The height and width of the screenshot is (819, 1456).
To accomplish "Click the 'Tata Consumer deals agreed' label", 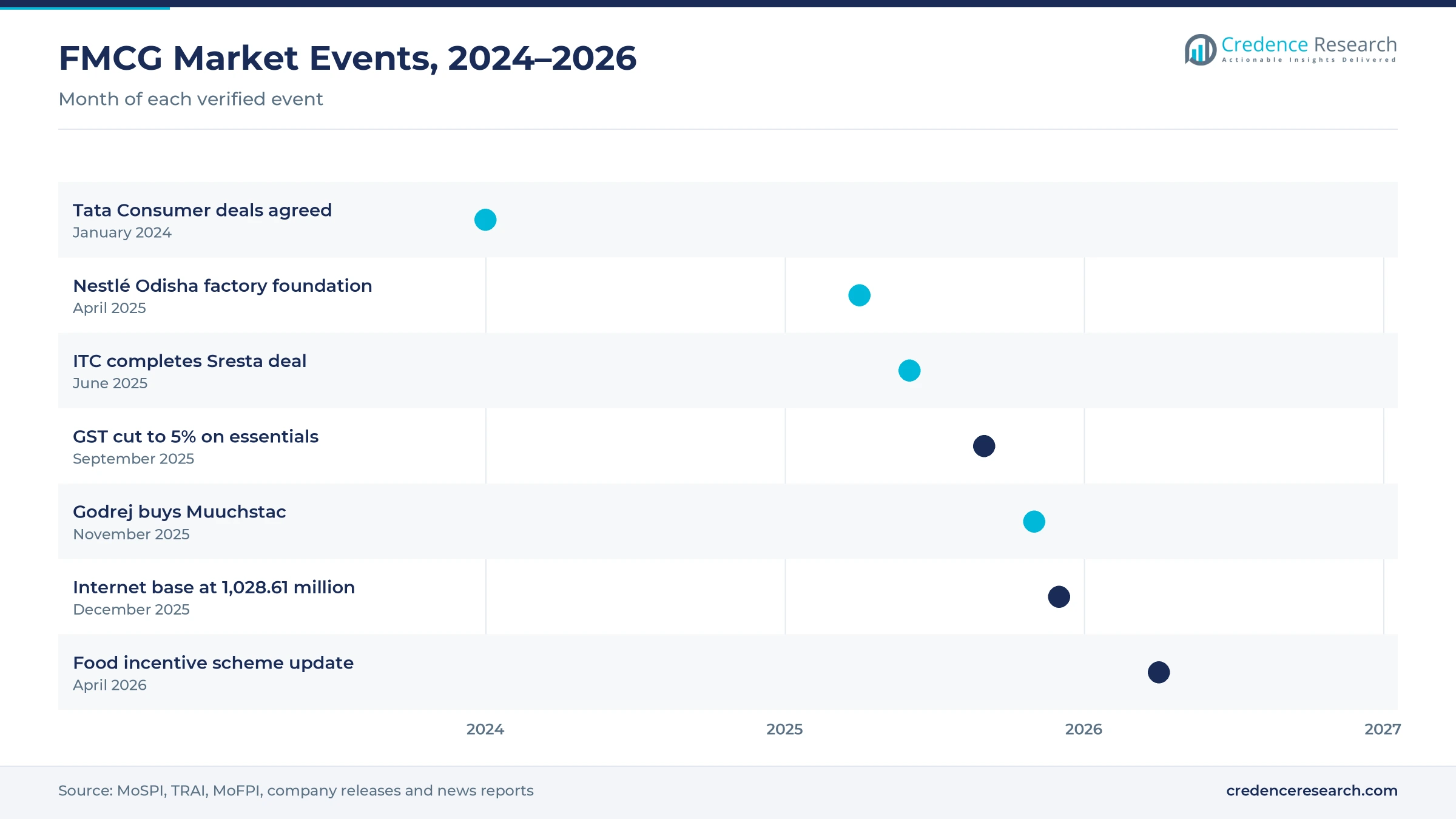I will [x=202, y=210].
